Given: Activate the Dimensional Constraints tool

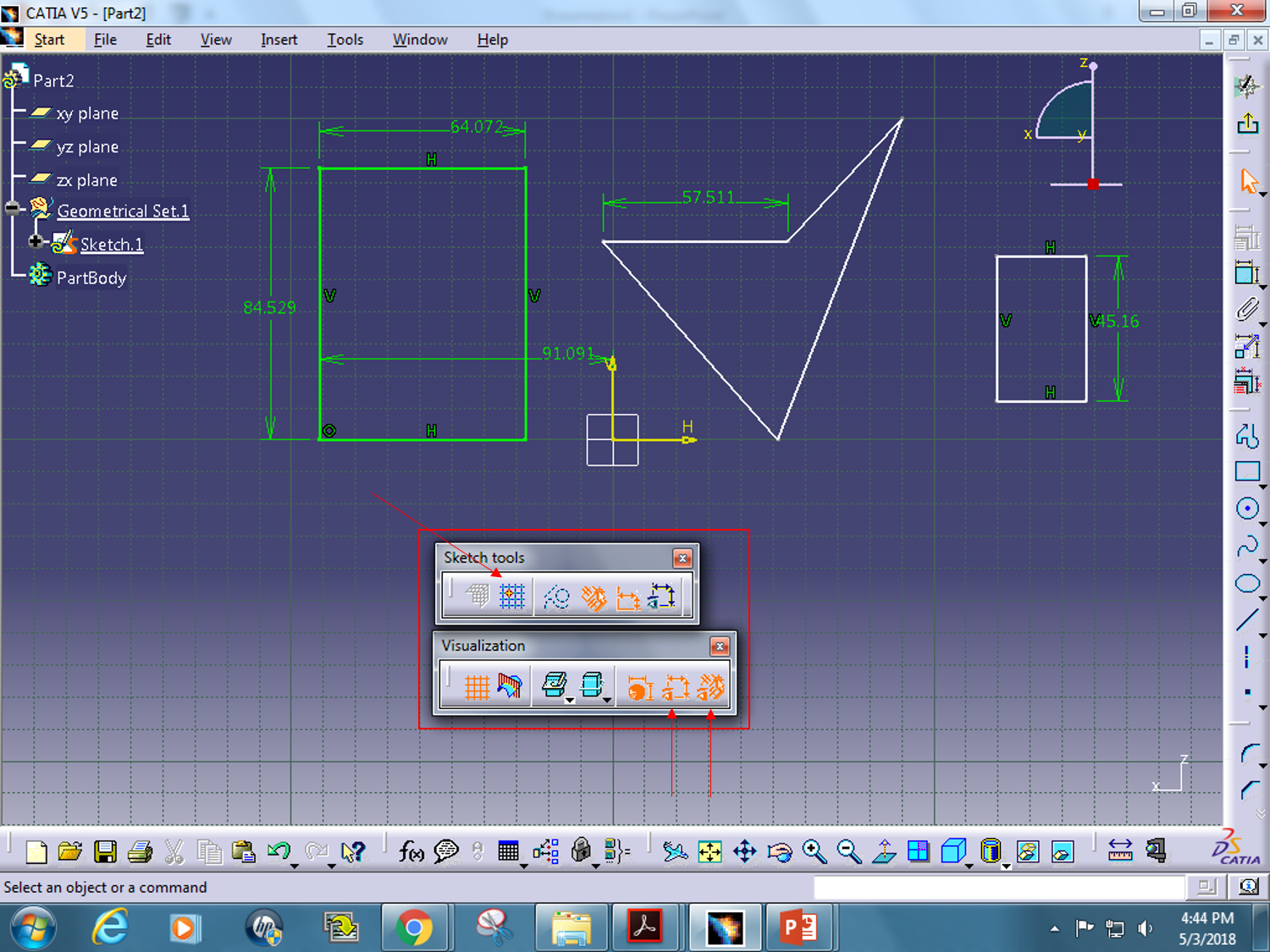Looking at the screenshot, I should click(x=629, y=597).
